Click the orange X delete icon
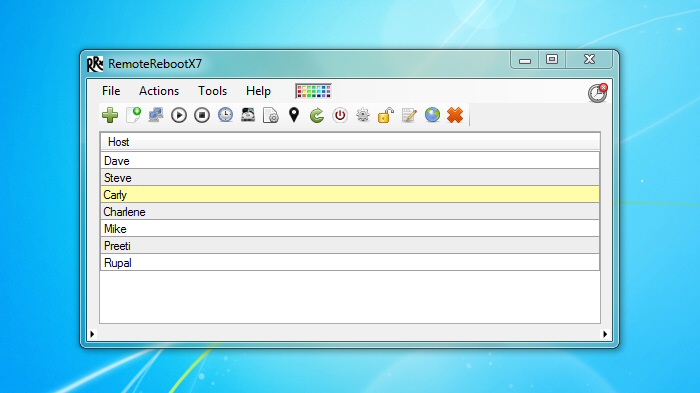This screenshot has width=700, height=393. point(455,115)
